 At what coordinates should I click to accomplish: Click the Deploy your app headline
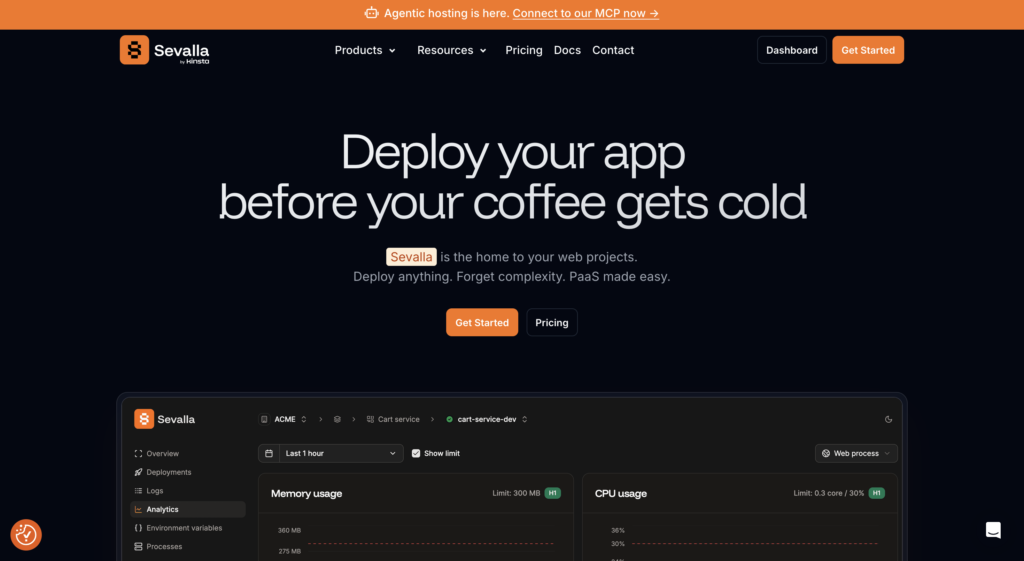pos(513,153)
